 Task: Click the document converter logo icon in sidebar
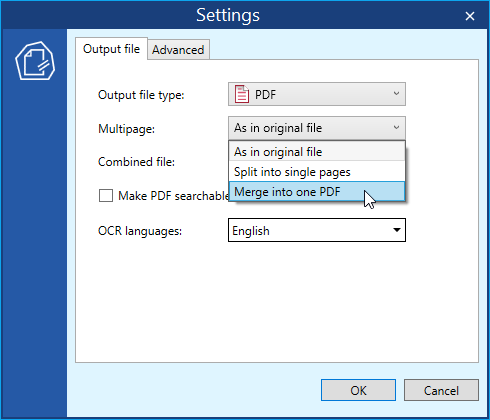tap(35, 61)
